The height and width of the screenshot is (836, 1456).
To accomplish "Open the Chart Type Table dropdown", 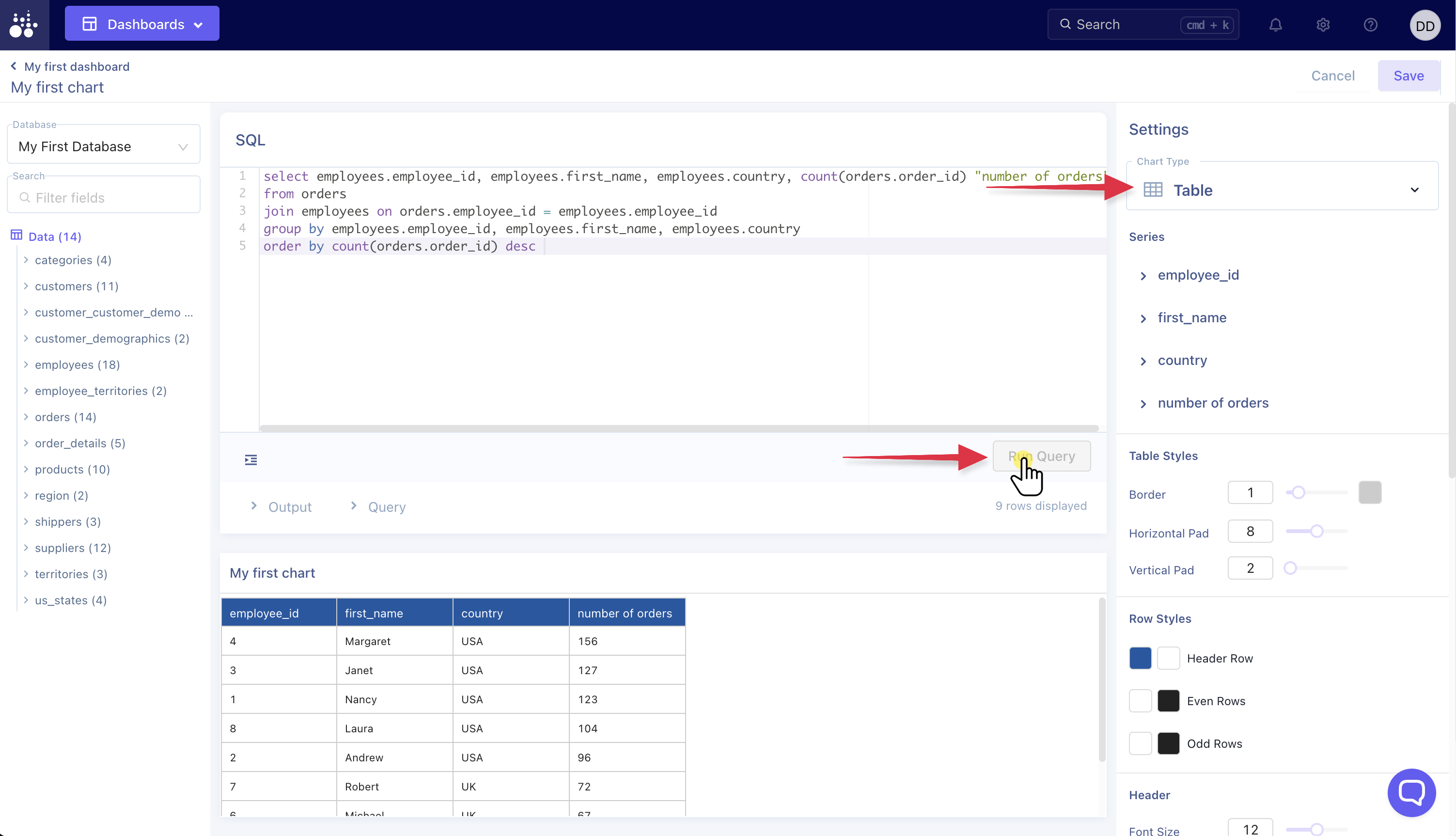I will (1282, 190).
